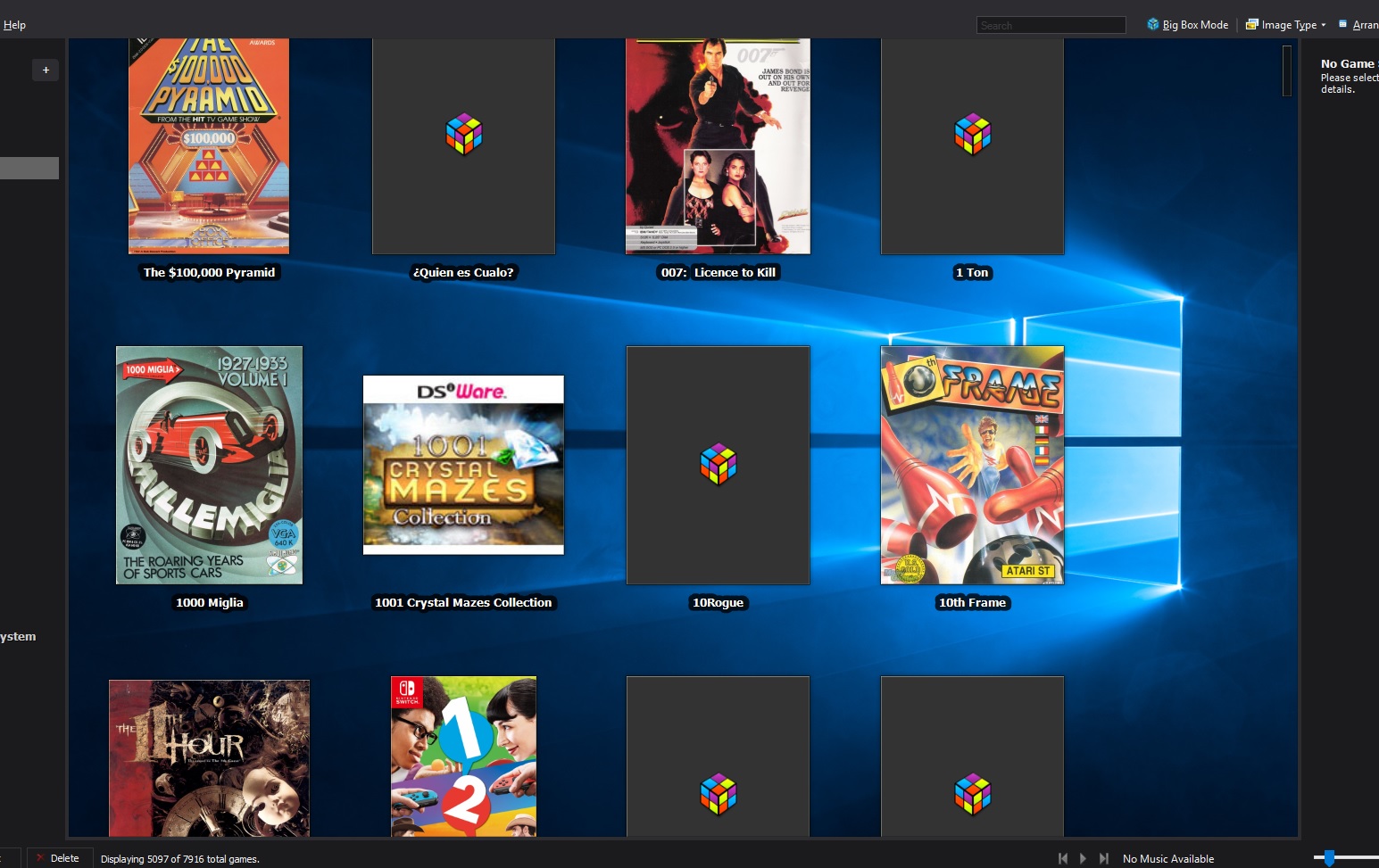
Task: Click the games count status text
Action: coord(179,859)
